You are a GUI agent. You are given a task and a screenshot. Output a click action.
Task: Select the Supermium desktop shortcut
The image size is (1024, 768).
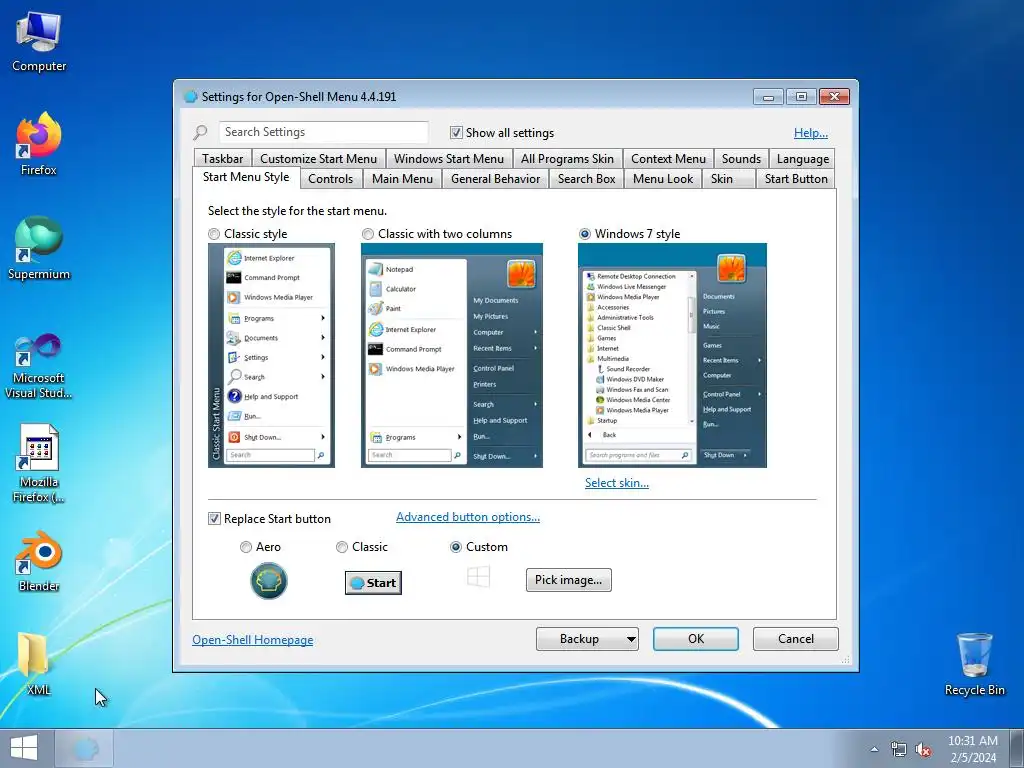pyautogui.click(x=39, y=249)
